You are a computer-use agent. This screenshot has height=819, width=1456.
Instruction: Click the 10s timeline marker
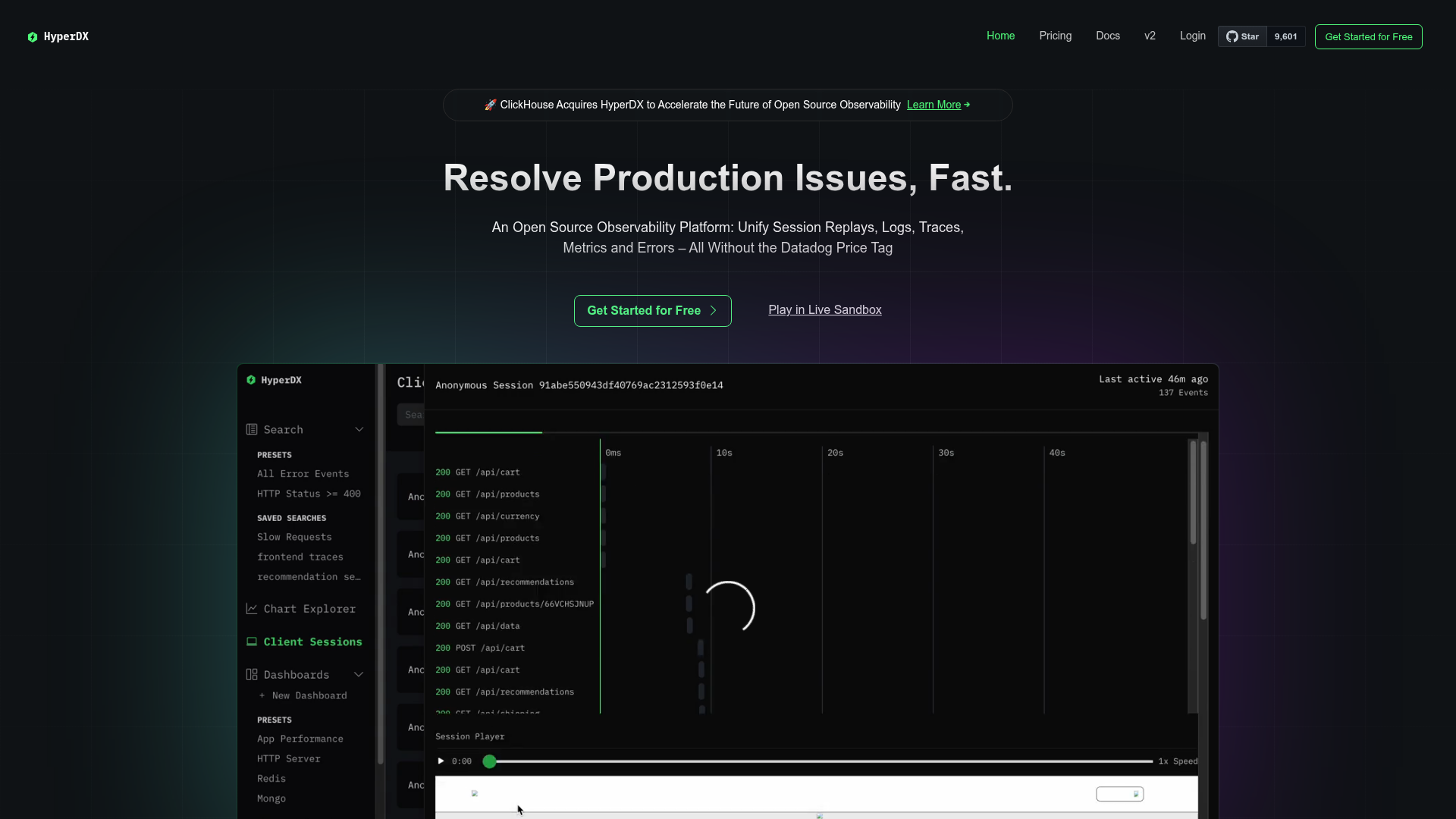tap(724, 453)
